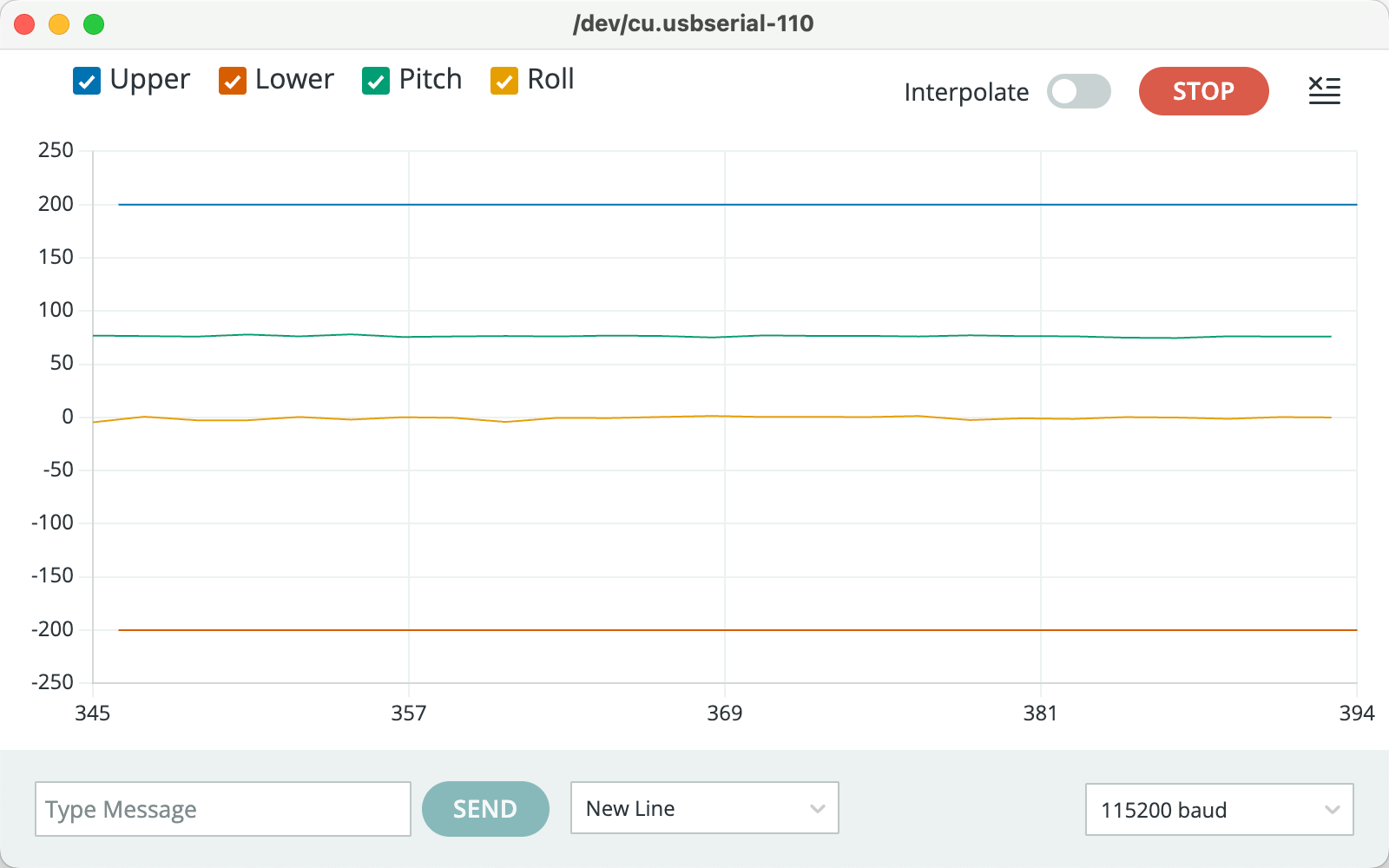The height and width of the screenshot is (868, 1389).
Task: Click the green Pitch trace on chart
Action: [608, 336]
